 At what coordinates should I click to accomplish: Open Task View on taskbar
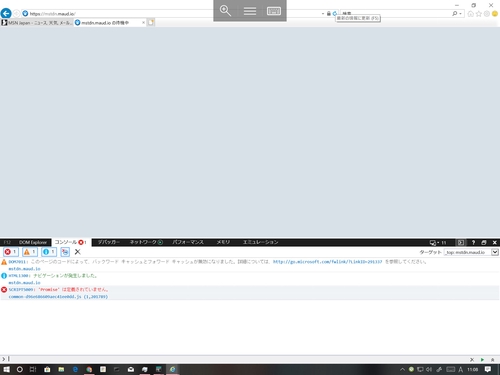33,369
